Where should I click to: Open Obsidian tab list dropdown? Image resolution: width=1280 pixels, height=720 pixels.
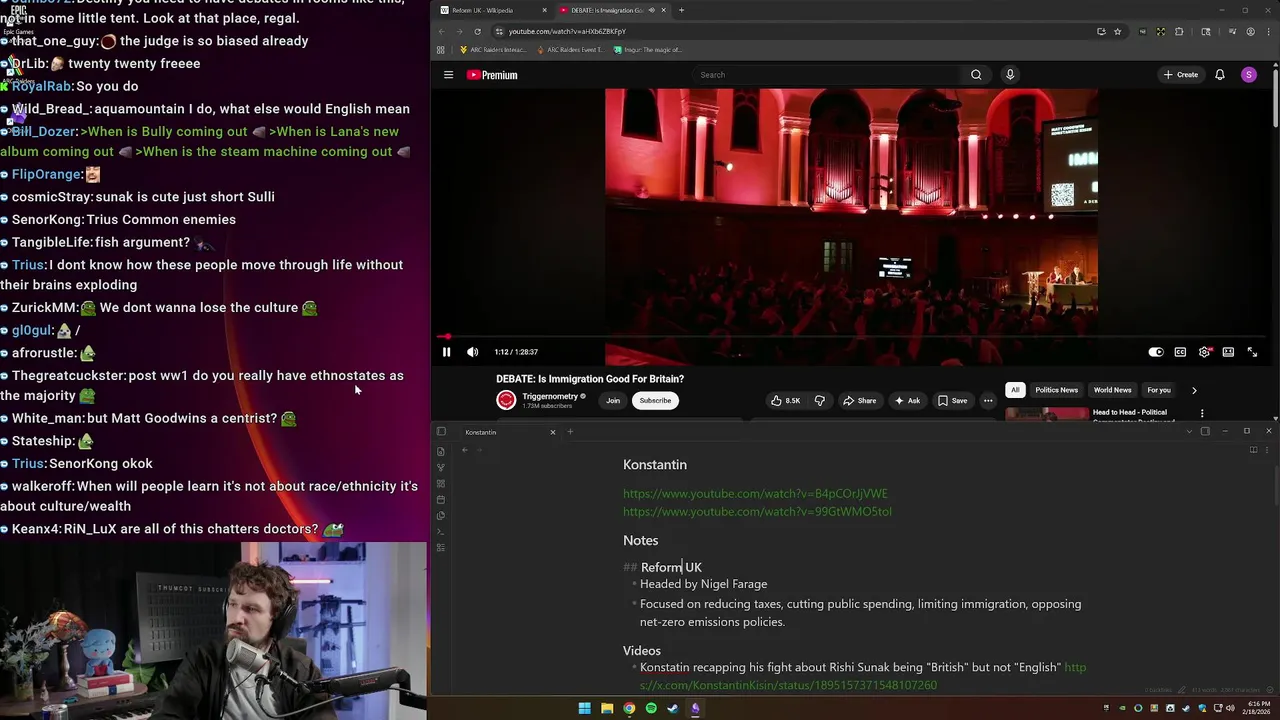coord(1189,431)
